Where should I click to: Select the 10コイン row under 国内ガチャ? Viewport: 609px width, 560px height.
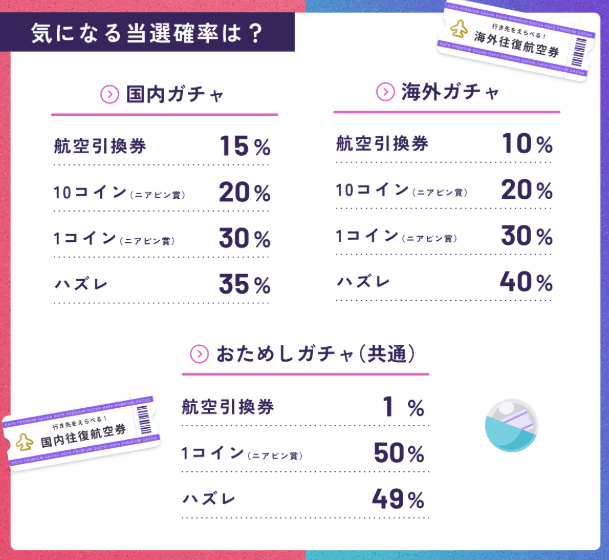[x=162, y=192]
